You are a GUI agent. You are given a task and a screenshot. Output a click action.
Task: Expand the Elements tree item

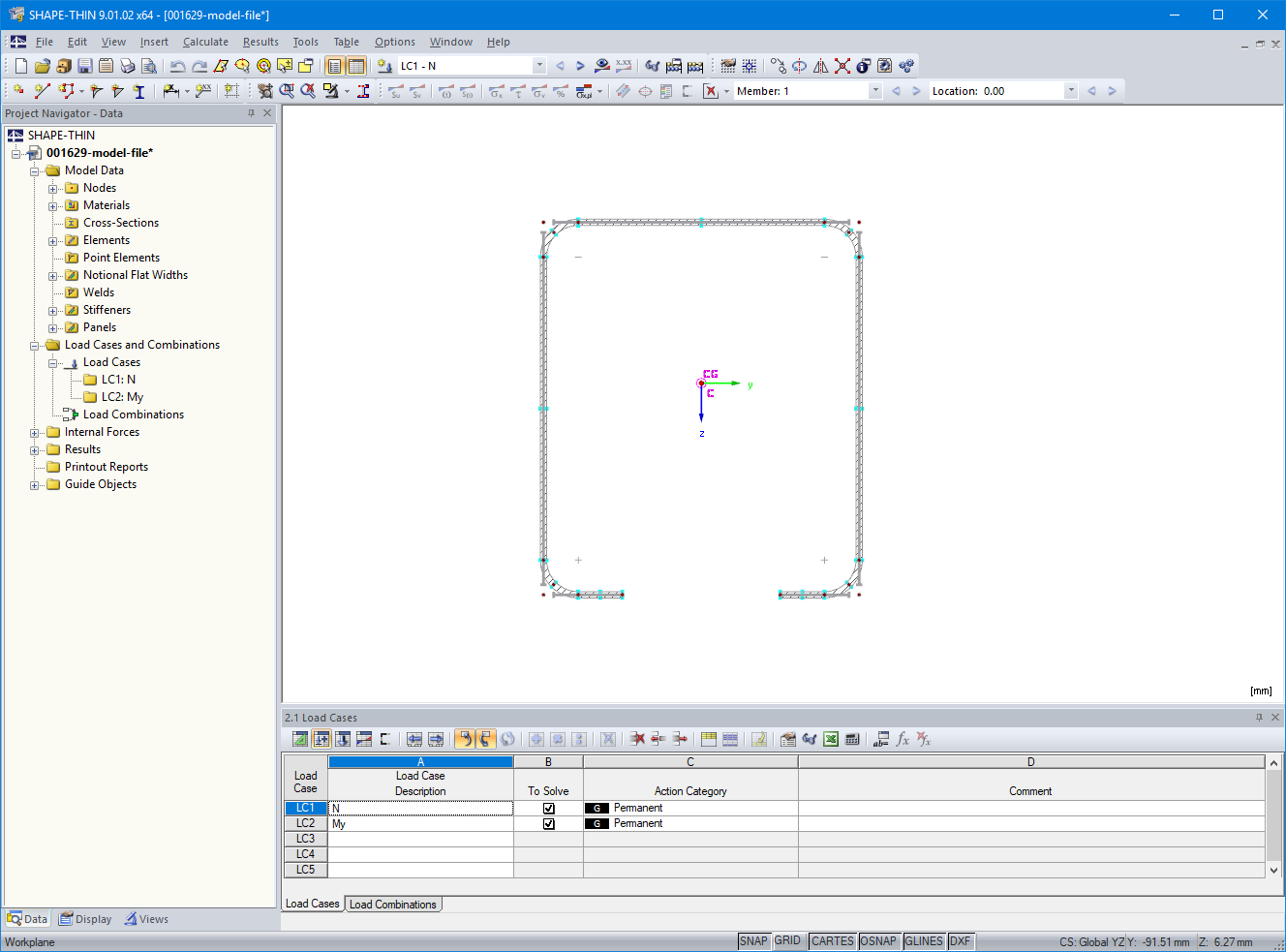[53, 241]
